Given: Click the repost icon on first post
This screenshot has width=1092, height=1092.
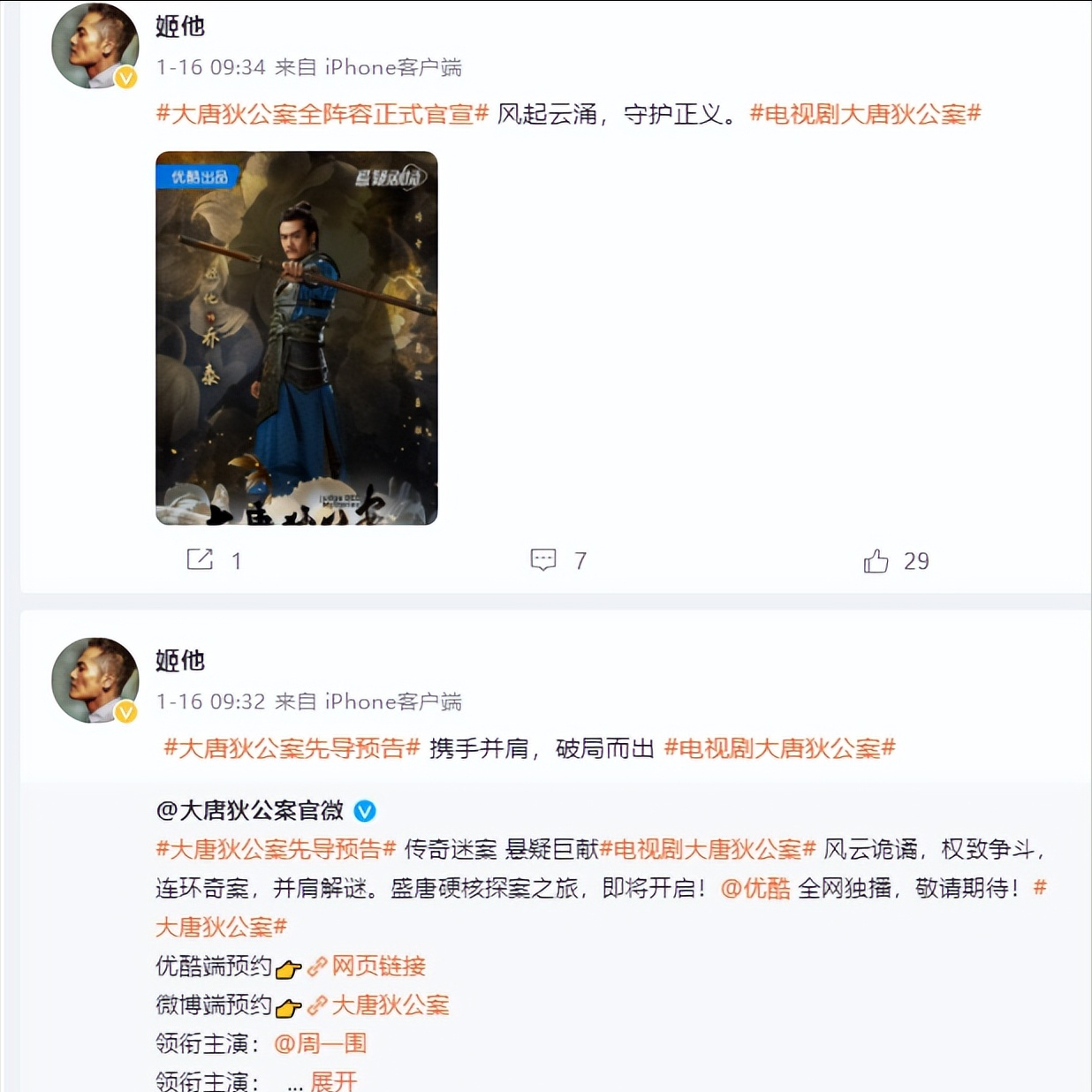Looking at the screenshot, I should pyautogui.click(x=200, y=559).
